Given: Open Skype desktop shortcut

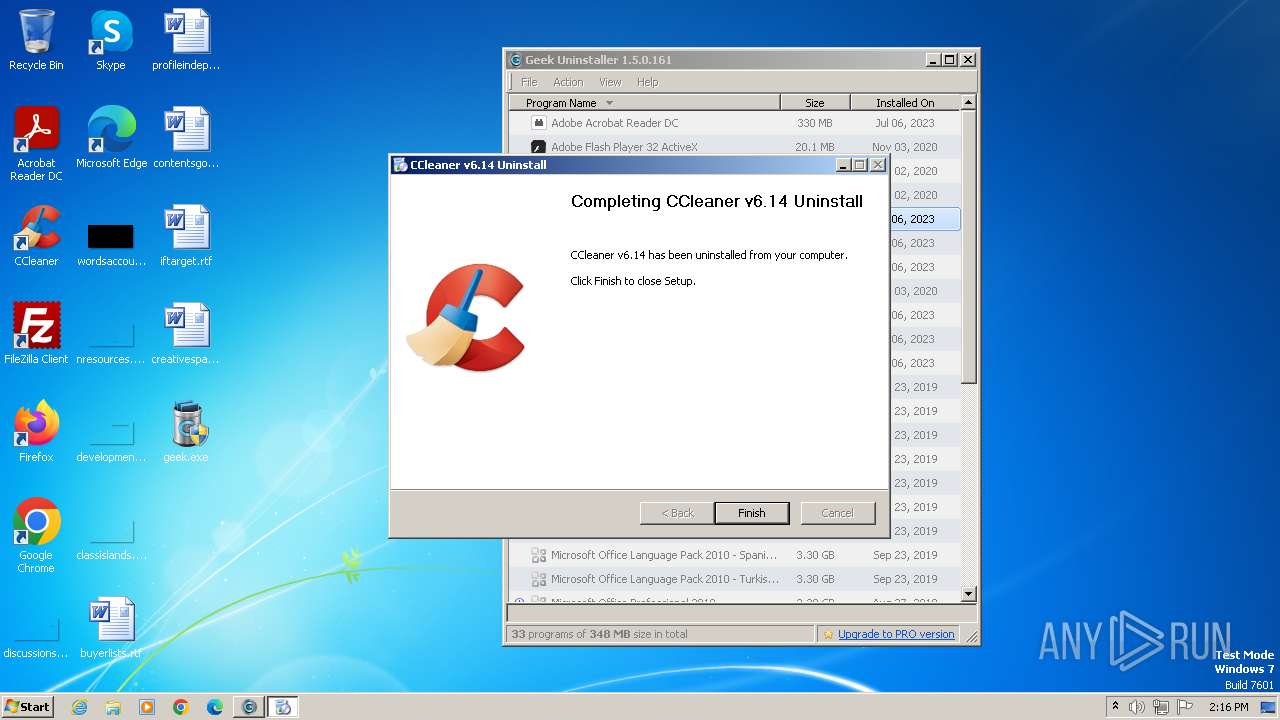Looking at the screenshot, I should click(x=110, y=41).
